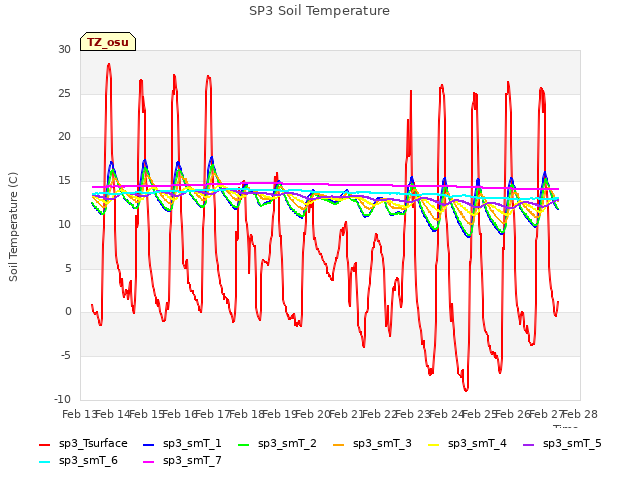Toggle sp3_Tsurface series via legend label
Image resolution: width=640 pixels, height=480 pixels.
93,444
